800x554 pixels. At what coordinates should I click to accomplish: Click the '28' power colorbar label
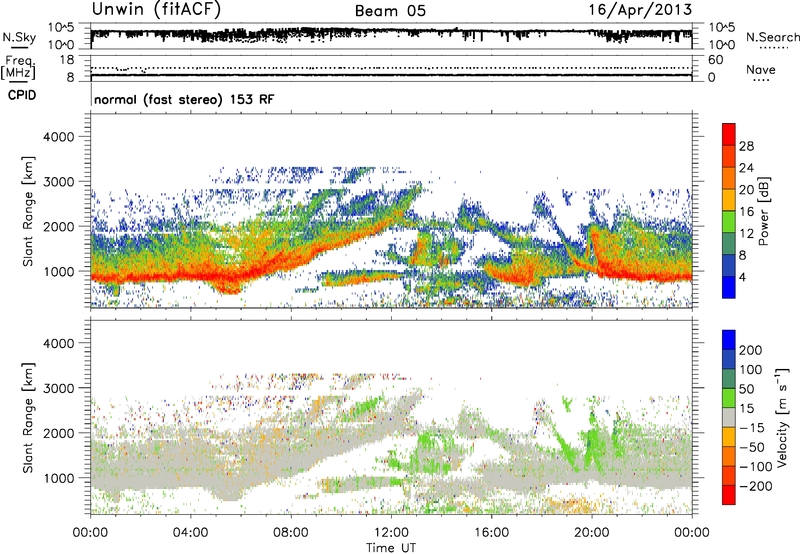click(746, 146)
